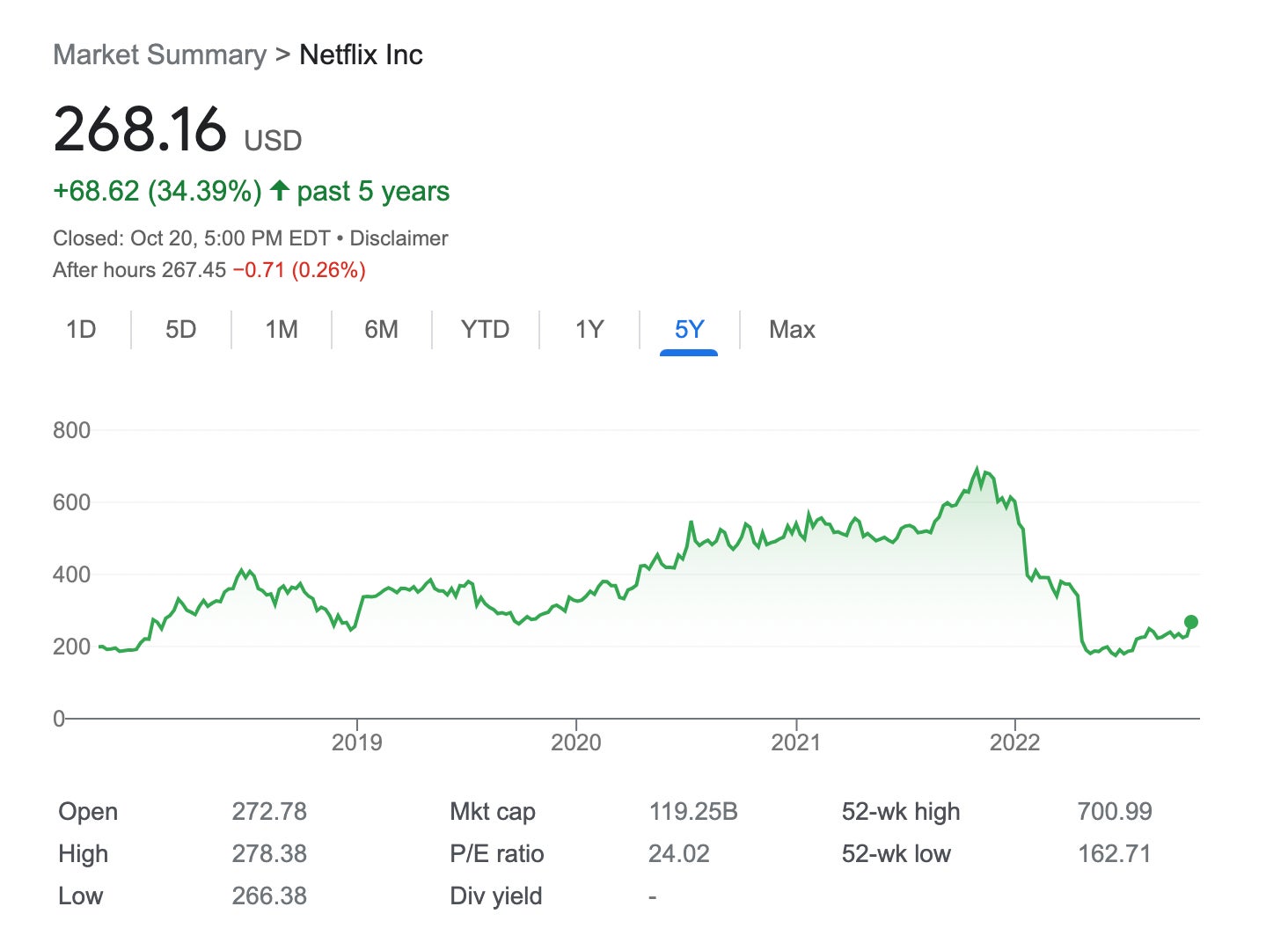Viewport: 1288px width, 943px height.
Task: Select the YTD tab
Action: coord(485,330)
